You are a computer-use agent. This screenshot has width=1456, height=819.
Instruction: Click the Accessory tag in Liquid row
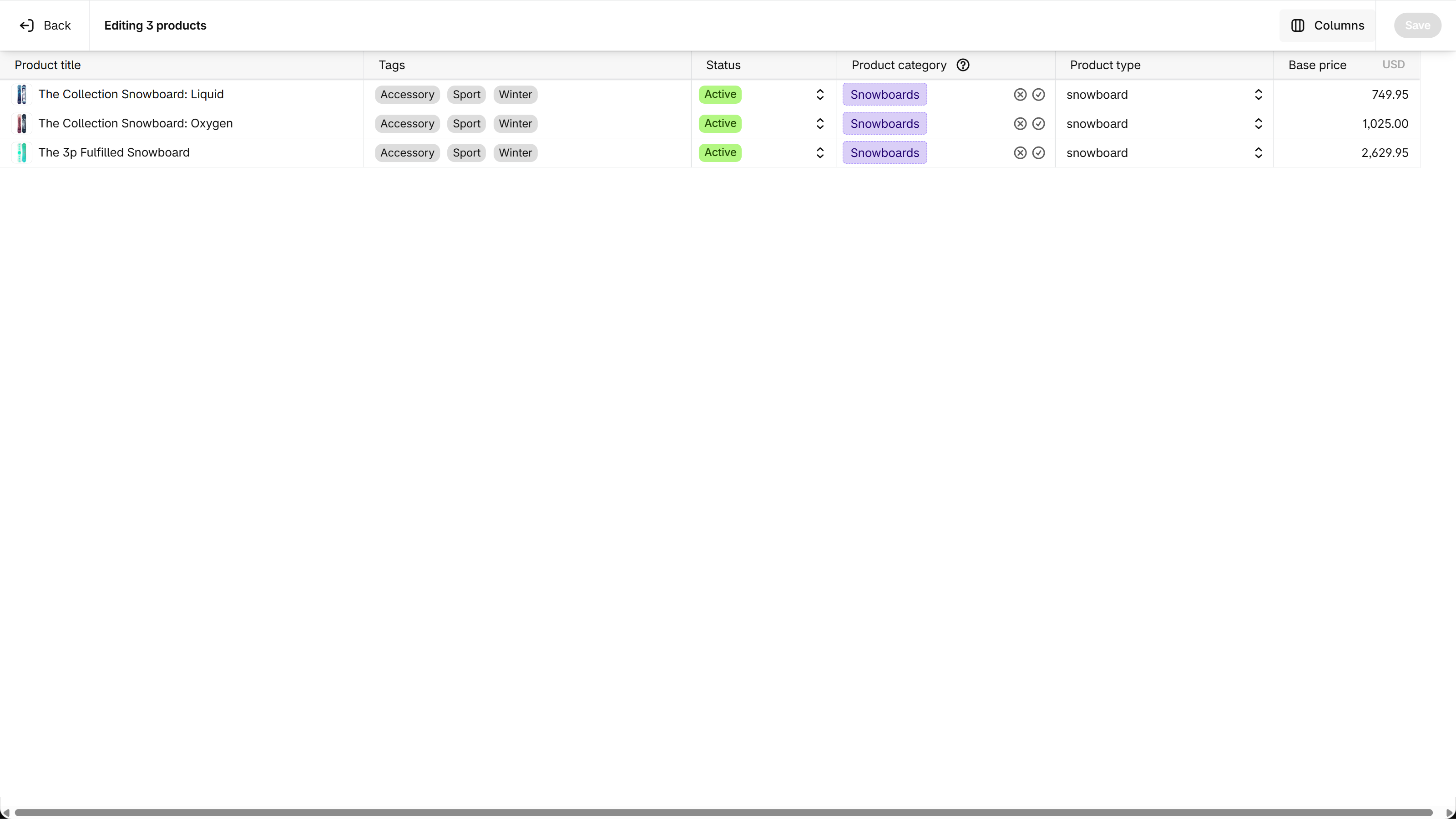tap(407, 94)
